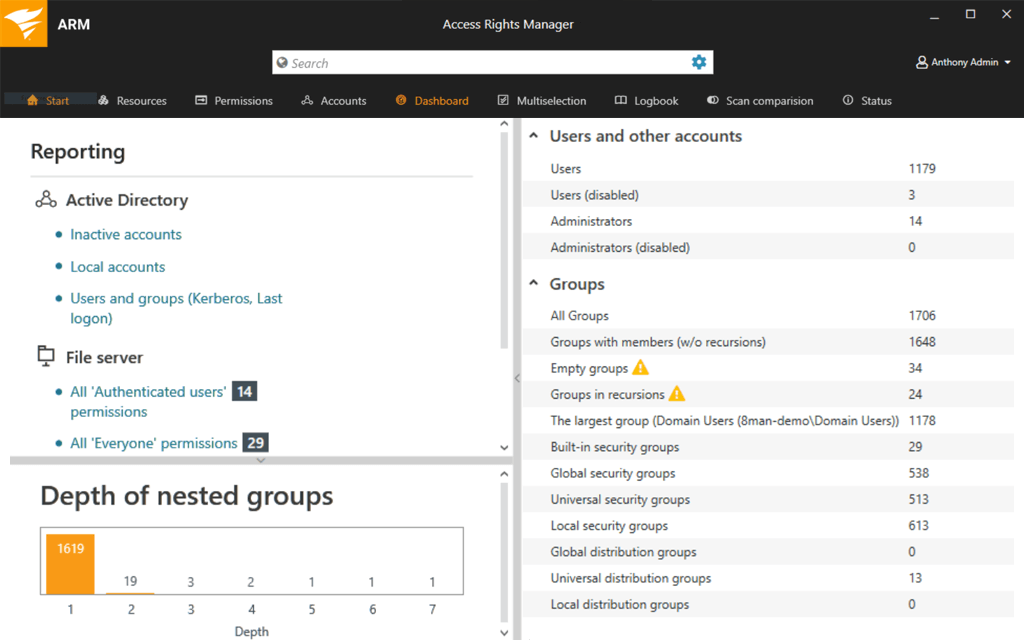Screen dimensions: 1024x640
Task: Click the Dashboard gauge icon
Action: [x=400, y=100]
